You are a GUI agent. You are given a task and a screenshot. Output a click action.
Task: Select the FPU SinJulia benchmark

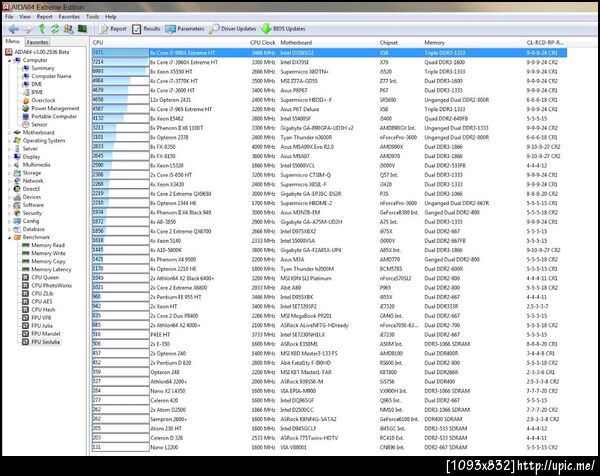(46, 342)
